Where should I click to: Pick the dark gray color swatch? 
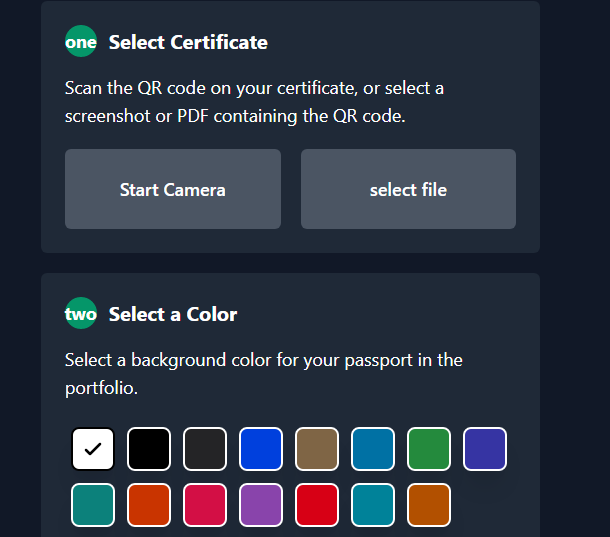coord(205,449)
